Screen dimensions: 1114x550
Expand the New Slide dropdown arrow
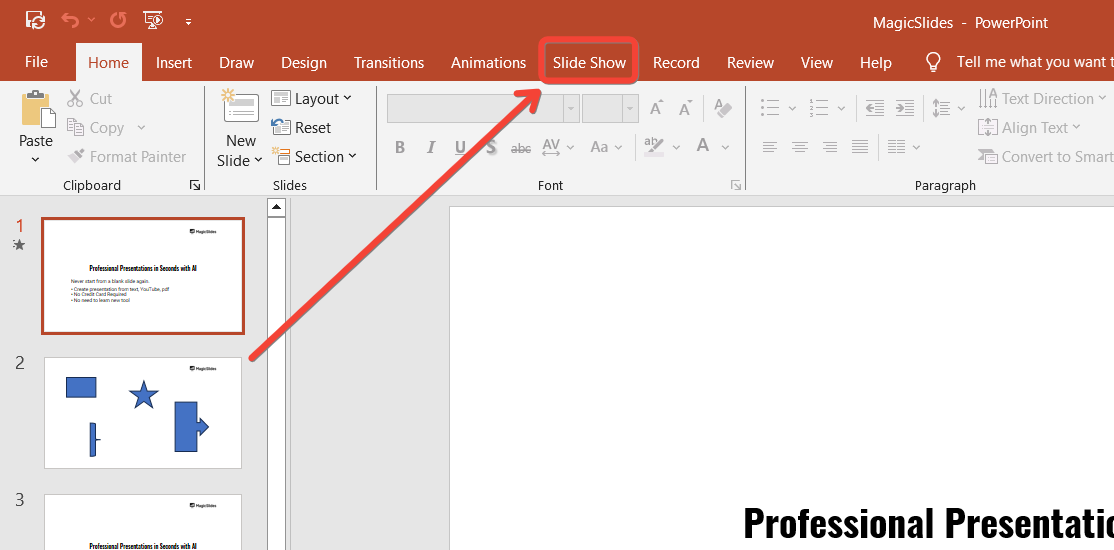point(258,161)
